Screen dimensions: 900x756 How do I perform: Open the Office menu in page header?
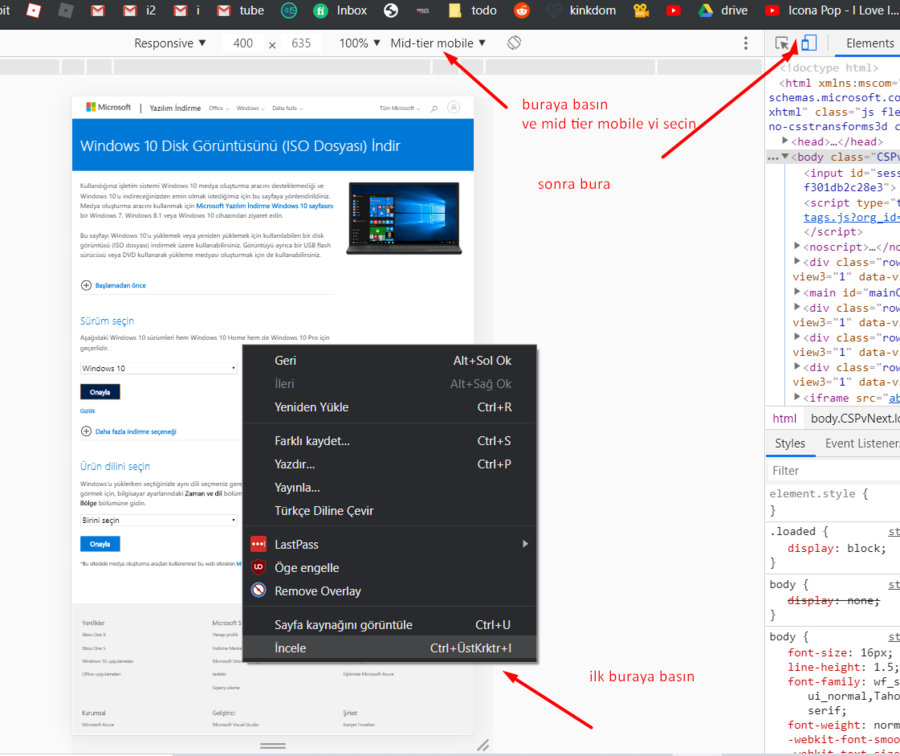pyautogui.click(x=219, y=108)
